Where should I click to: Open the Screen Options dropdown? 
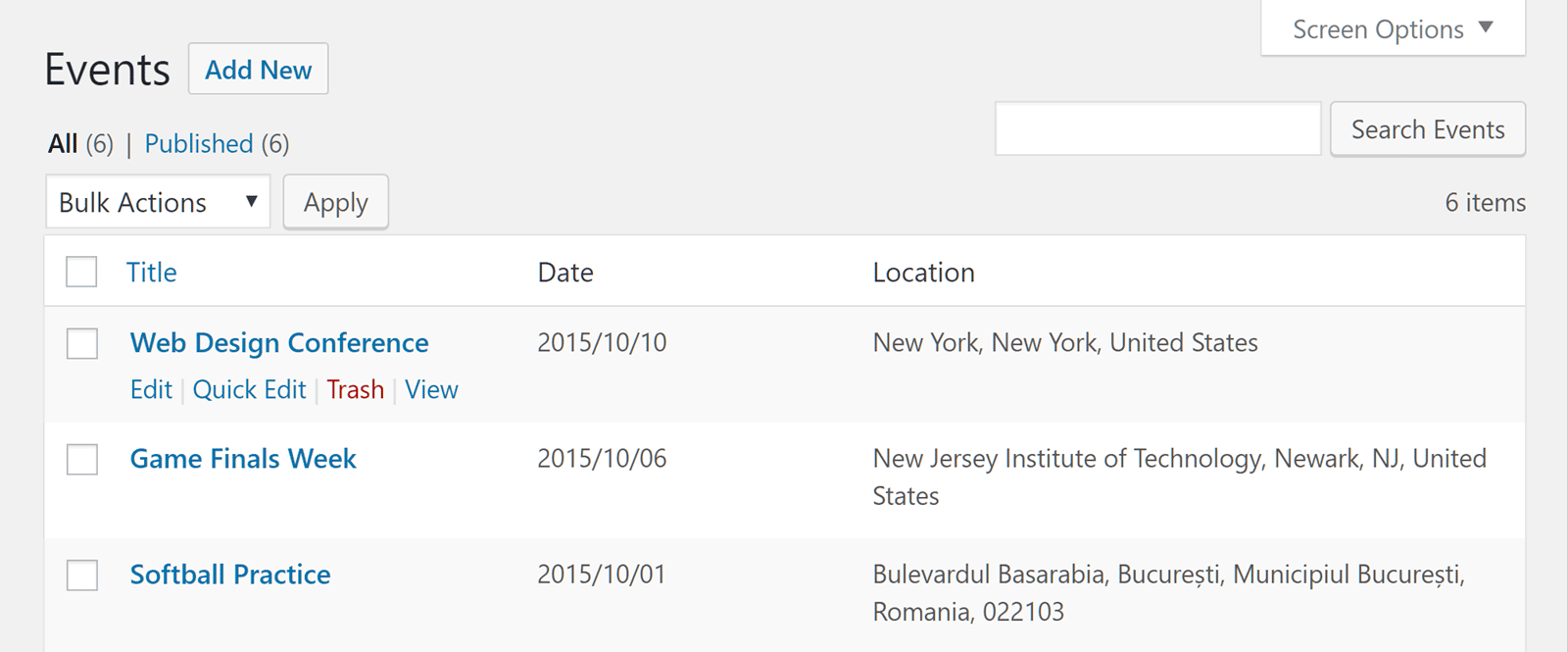[1392, 29]
